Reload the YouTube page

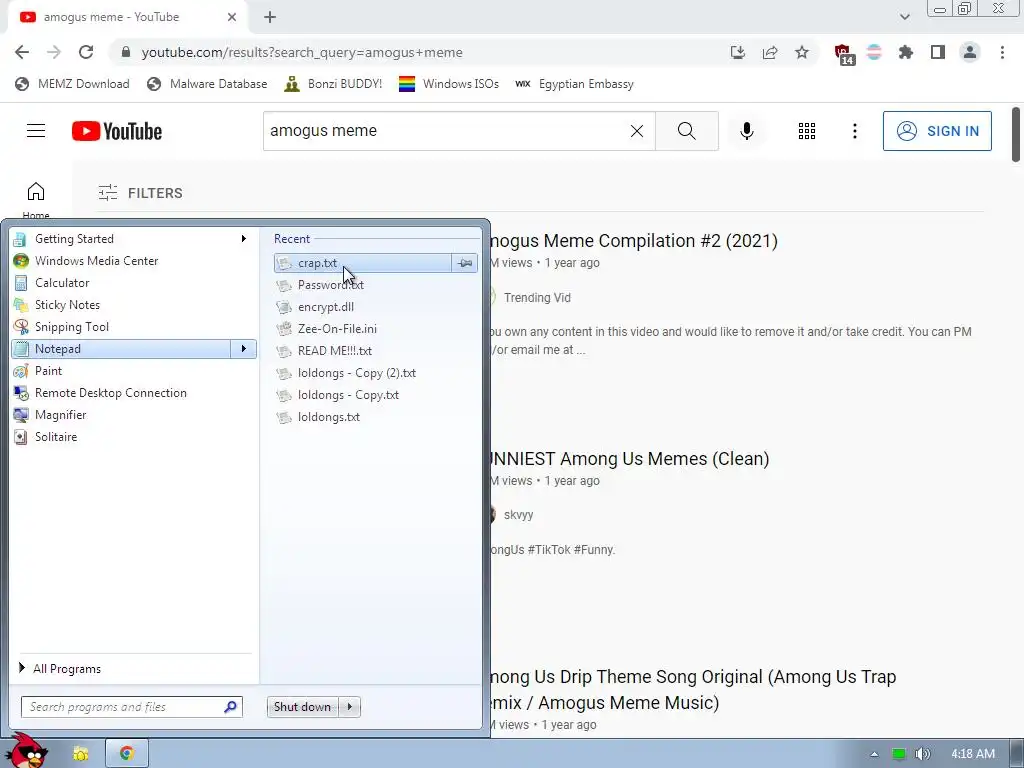click(86, 52)
